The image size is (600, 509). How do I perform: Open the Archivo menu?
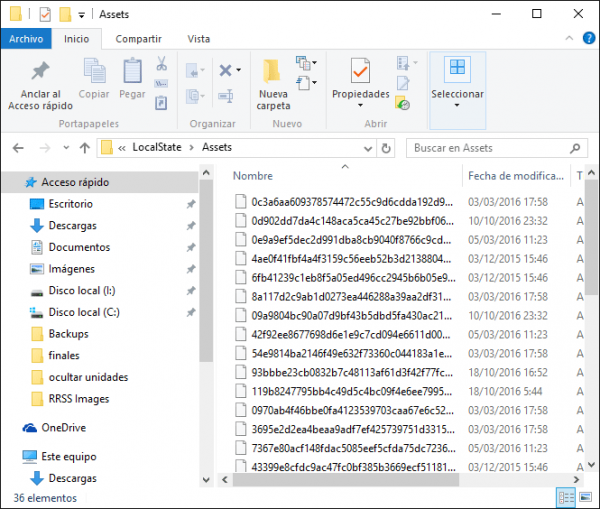click(x=26, y=39)
